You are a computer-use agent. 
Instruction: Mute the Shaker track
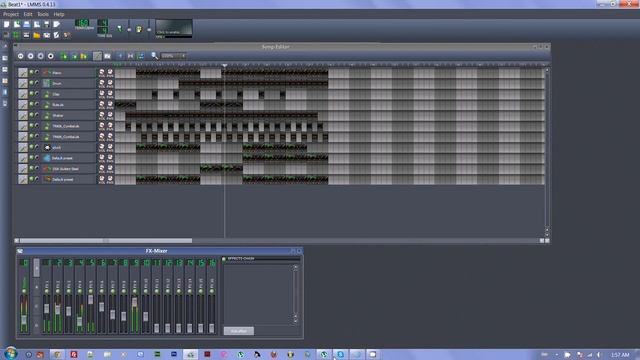31,115
